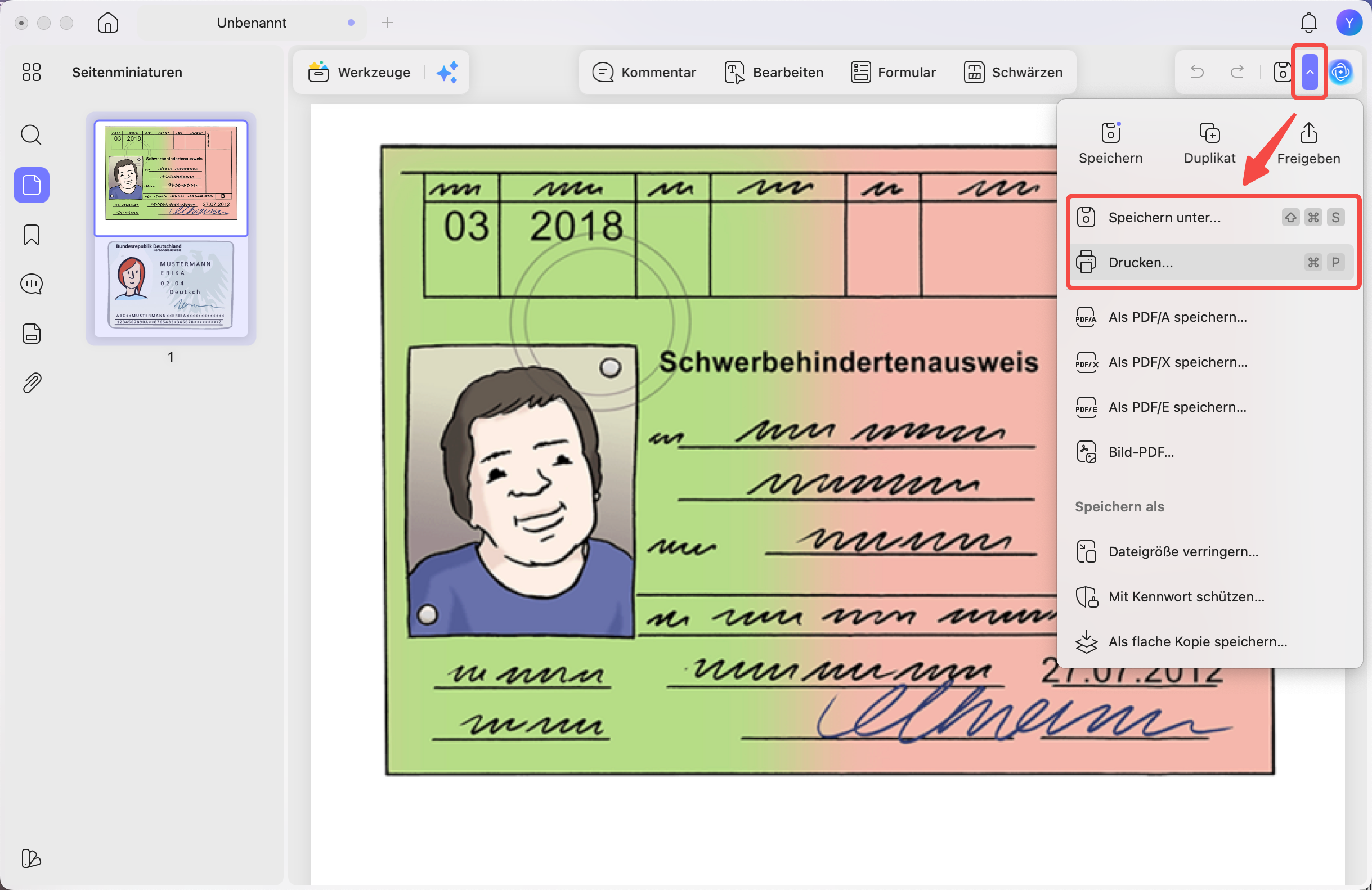Switch to Formular mode
1372x890 pixels.
point(893,72)
